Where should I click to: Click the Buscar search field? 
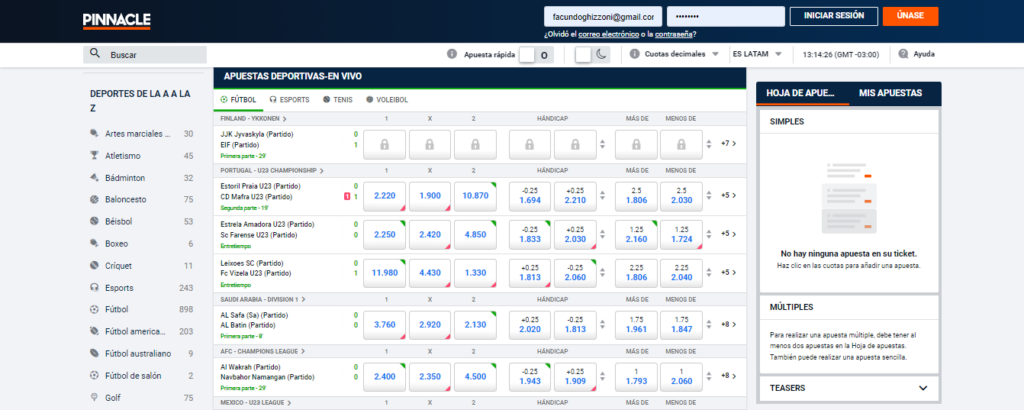click(145, 55)
